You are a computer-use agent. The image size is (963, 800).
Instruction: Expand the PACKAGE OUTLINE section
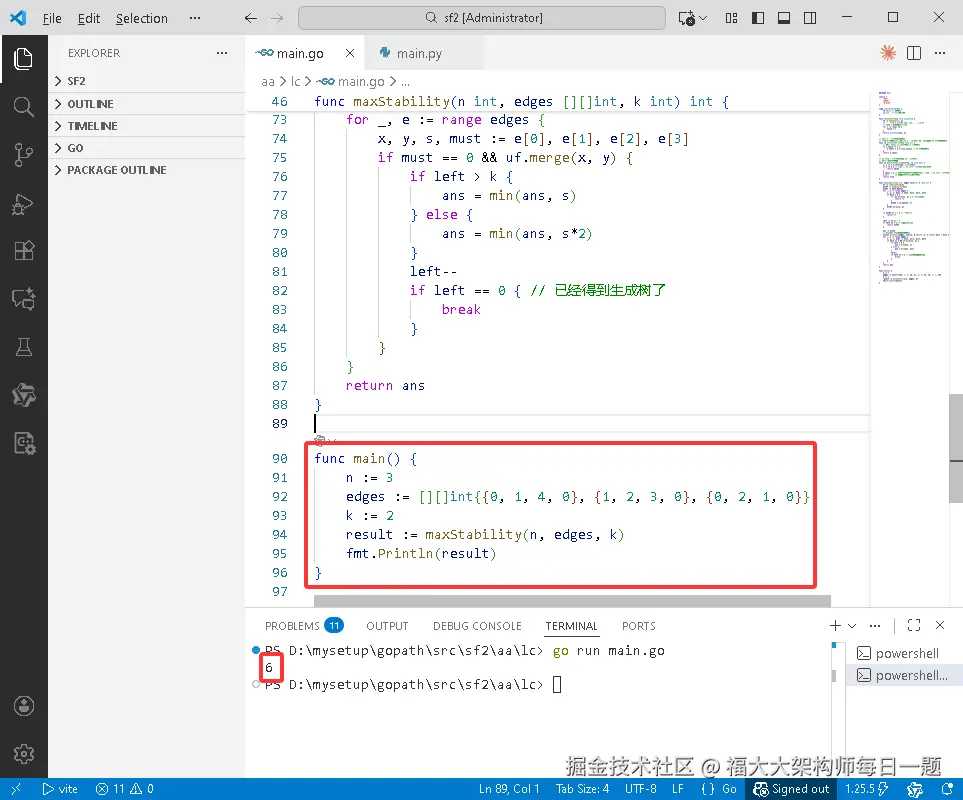[x=146, y=170]
